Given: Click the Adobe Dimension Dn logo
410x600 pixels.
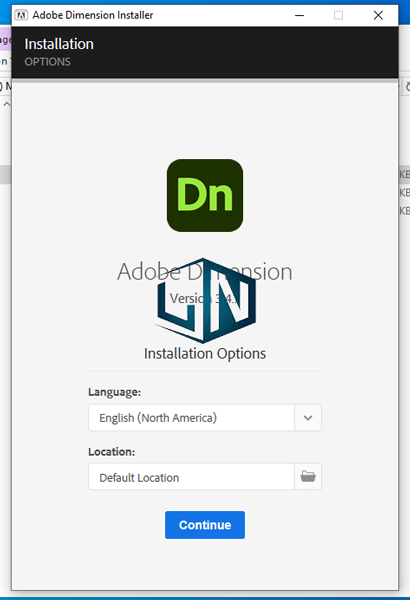Looking at the screenshot, I should point(205,195).
